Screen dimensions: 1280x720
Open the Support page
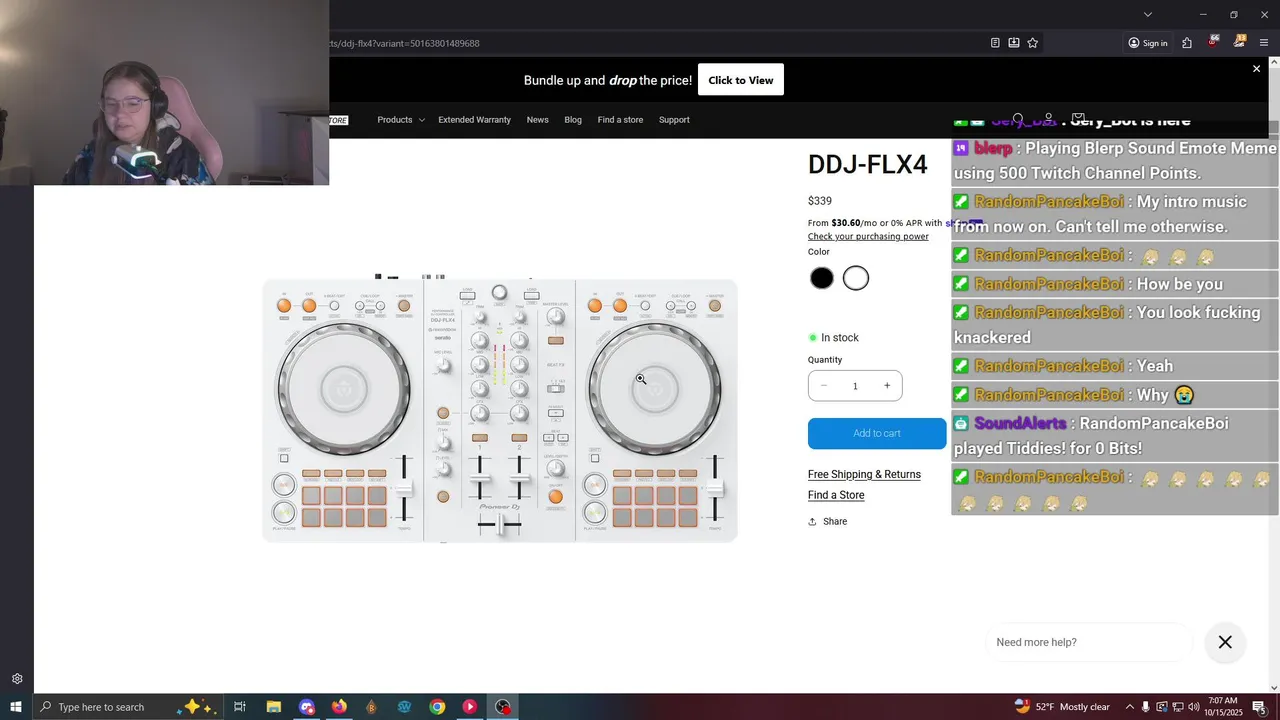point(674,120)
